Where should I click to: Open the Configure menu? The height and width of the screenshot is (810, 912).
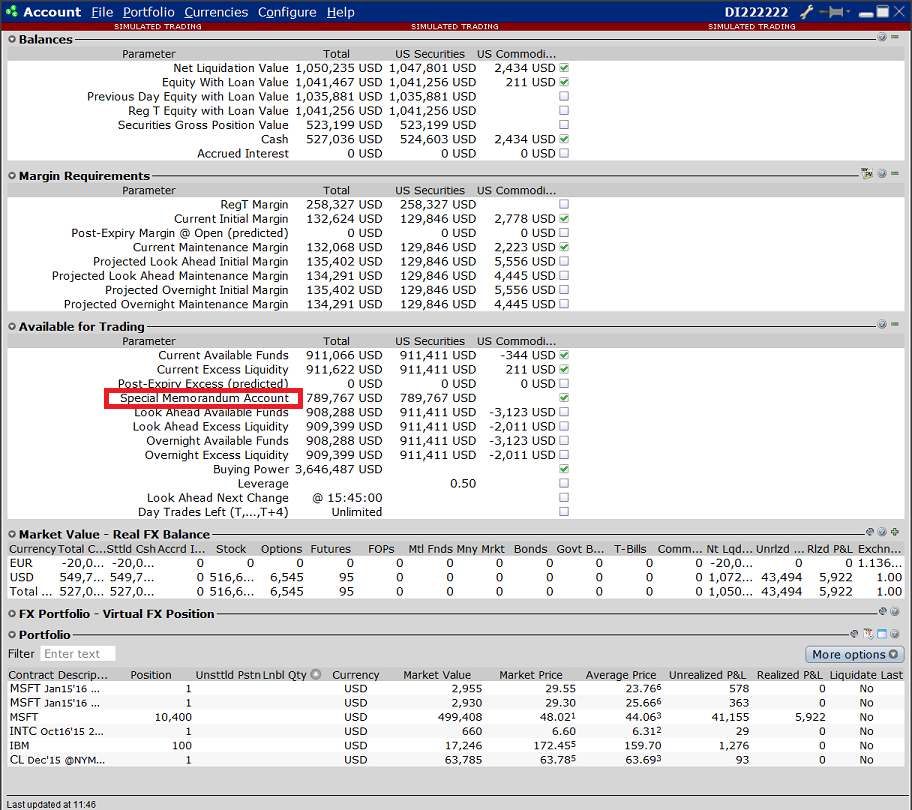point(287,12)
